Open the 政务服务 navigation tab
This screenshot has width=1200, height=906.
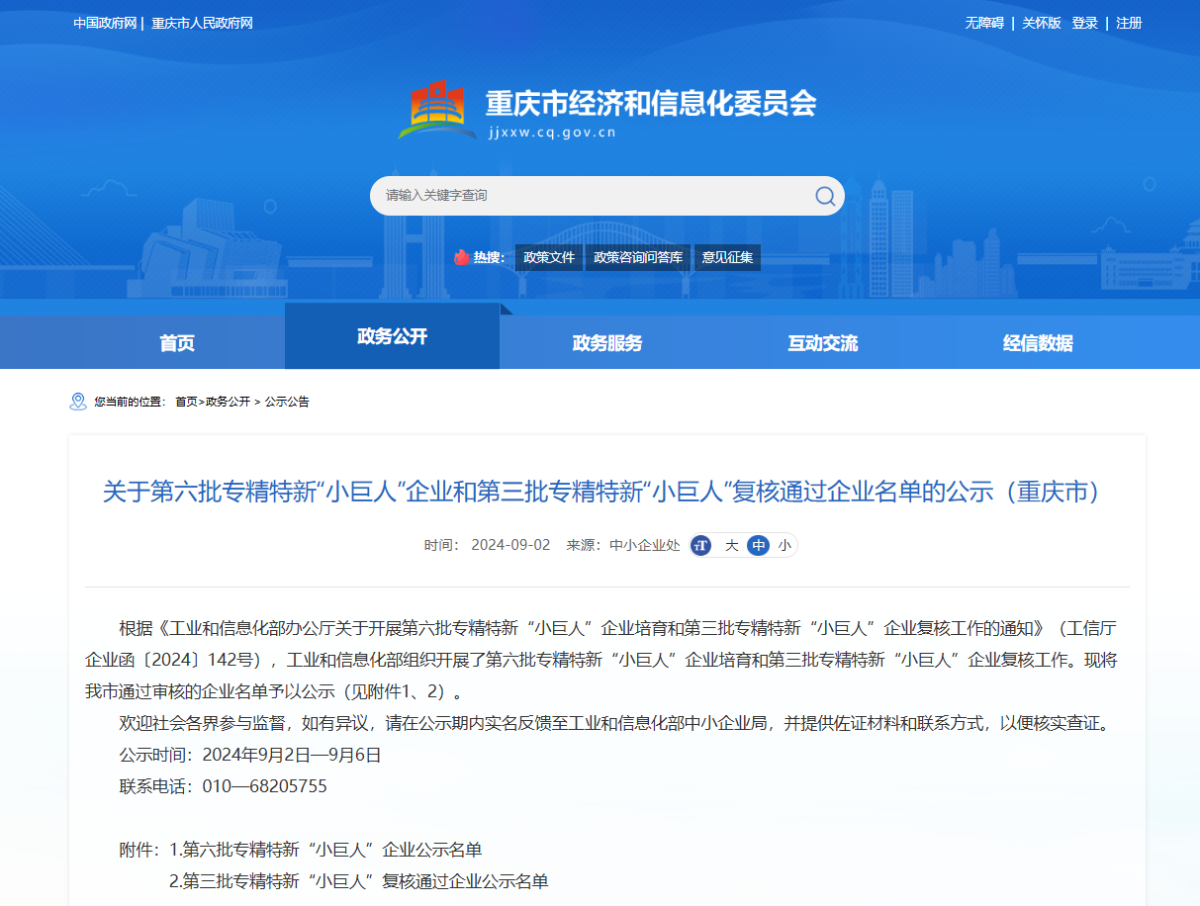tap(607, 343)
